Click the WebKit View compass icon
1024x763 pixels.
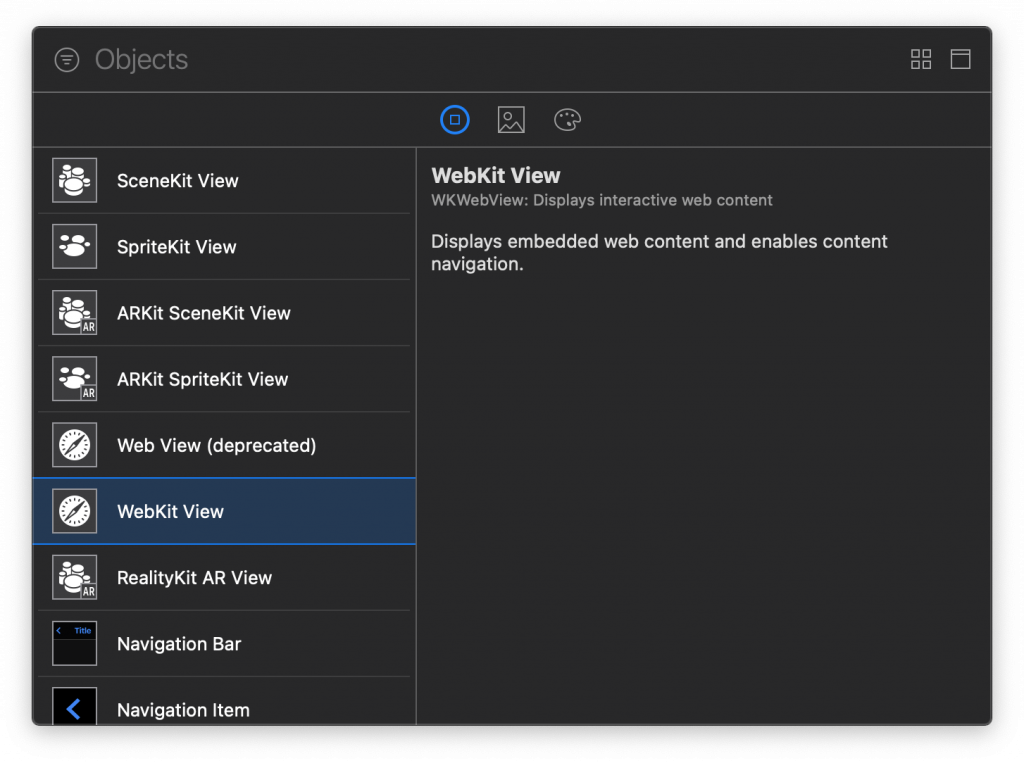point(75,511)
